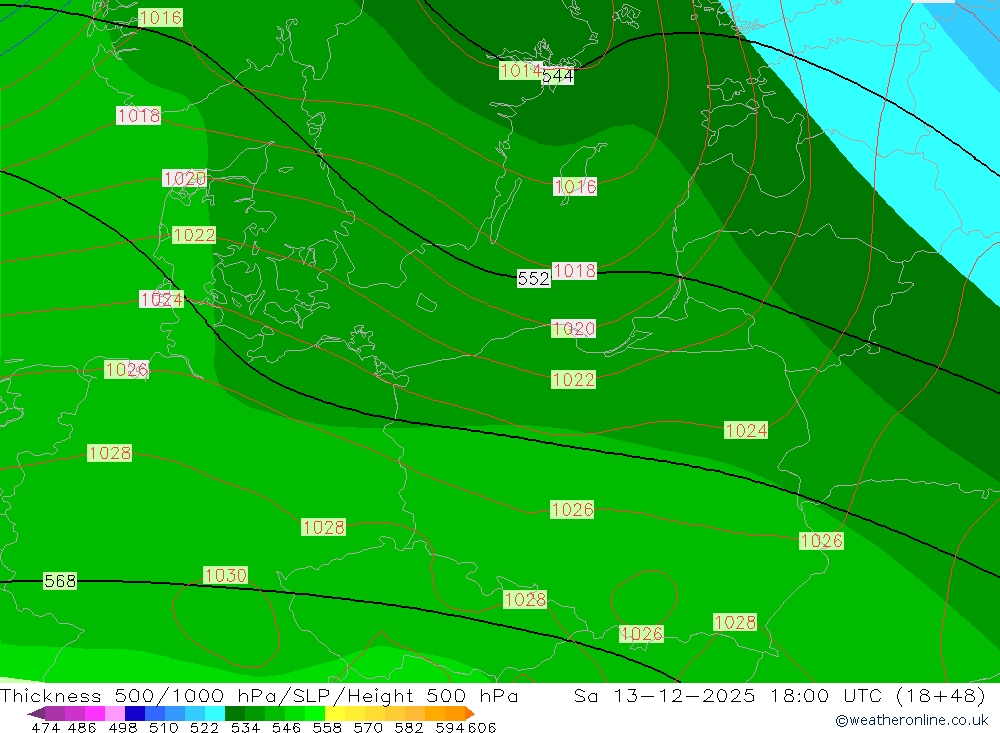Click legend value 486
This screenshot has width=1000, height=733.
tap(82, 728)
